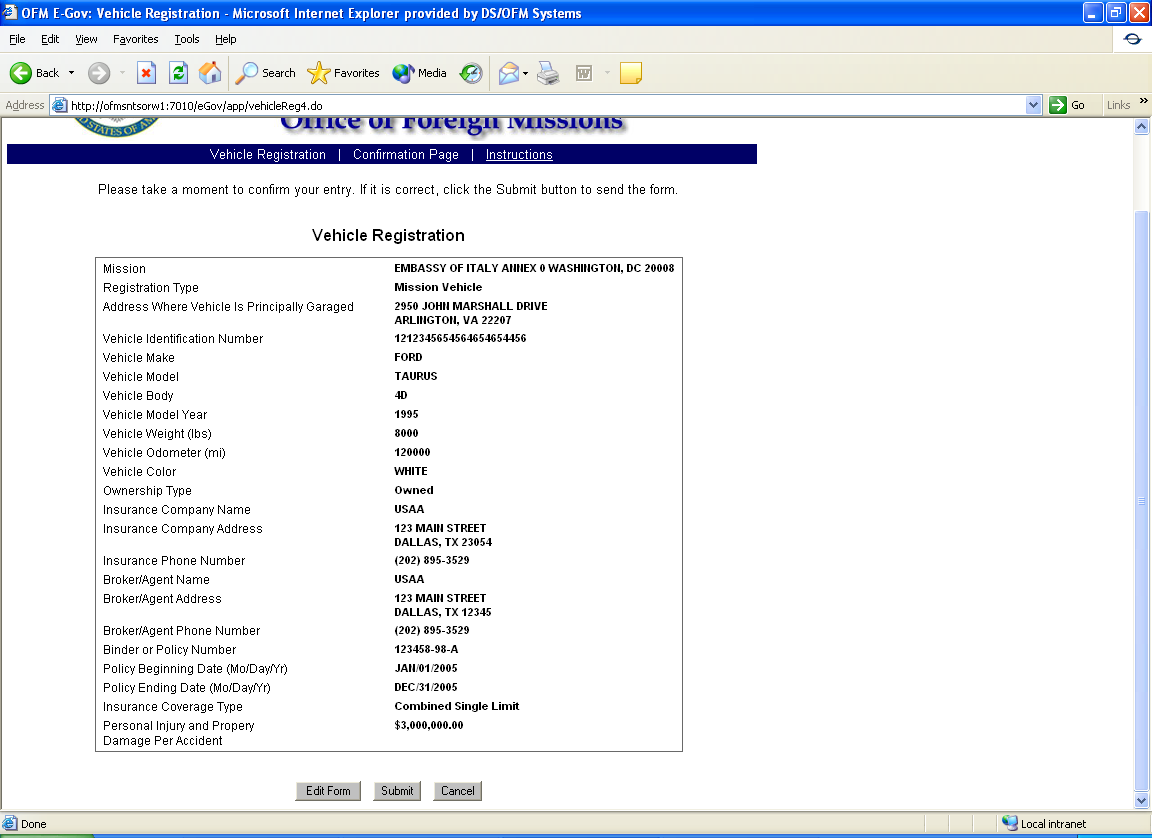Print the page using the printer icon
Viewport: 1152px width, 838px height.
tap(547, 73)
